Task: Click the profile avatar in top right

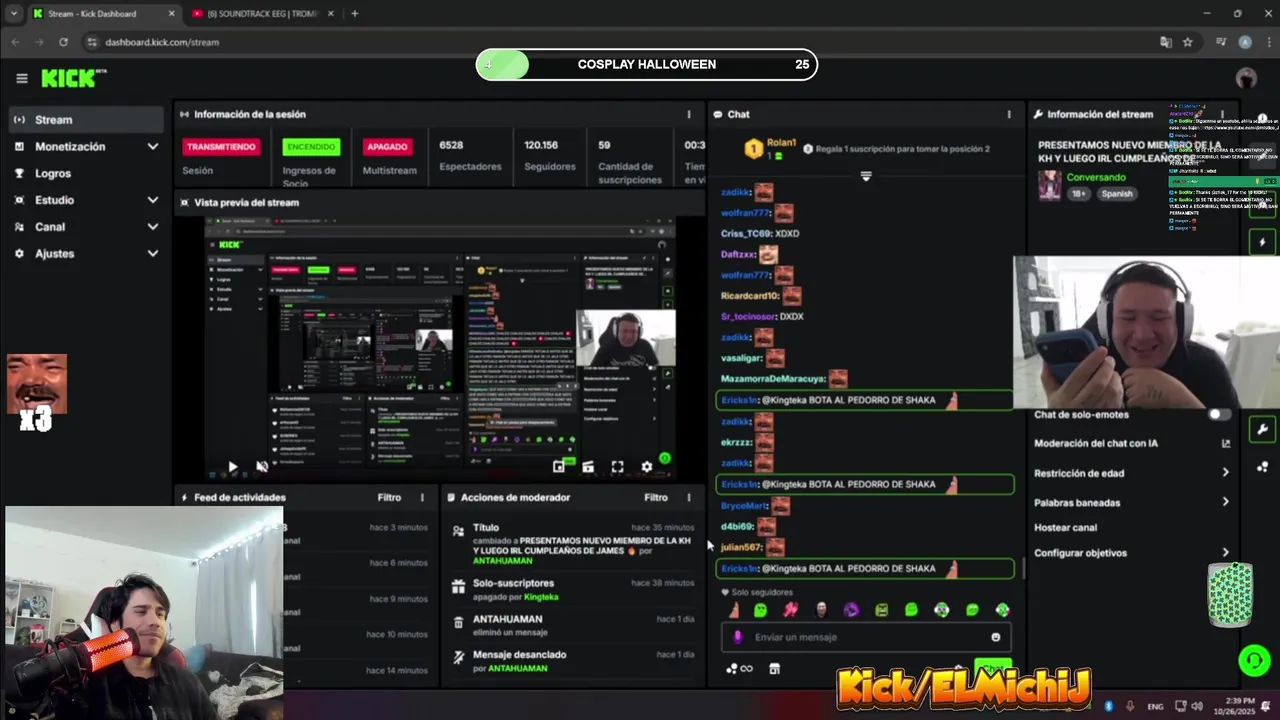Action: [1246, 78]
